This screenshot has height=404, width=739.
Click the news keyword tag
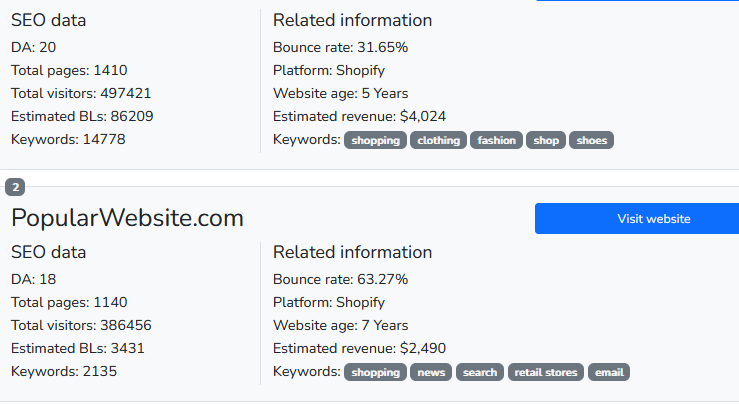431,373
